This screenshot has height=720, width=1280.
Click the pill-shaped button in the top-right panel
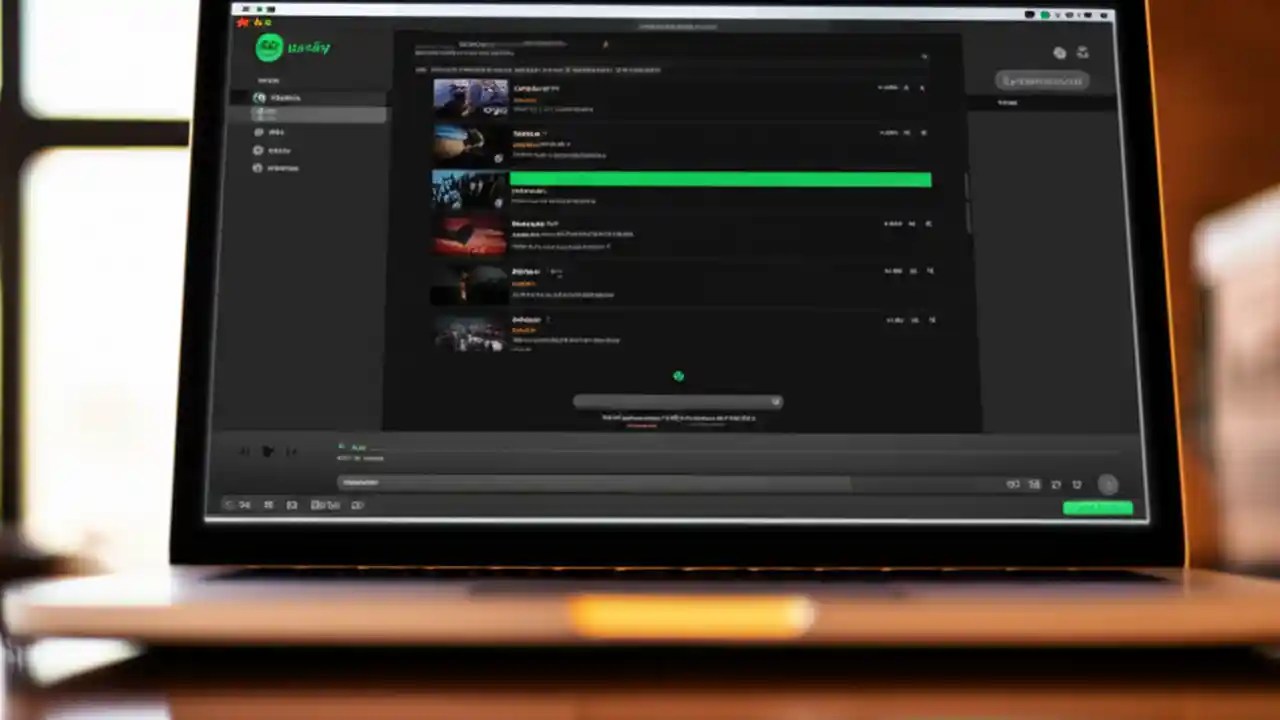pos(1043,81)
